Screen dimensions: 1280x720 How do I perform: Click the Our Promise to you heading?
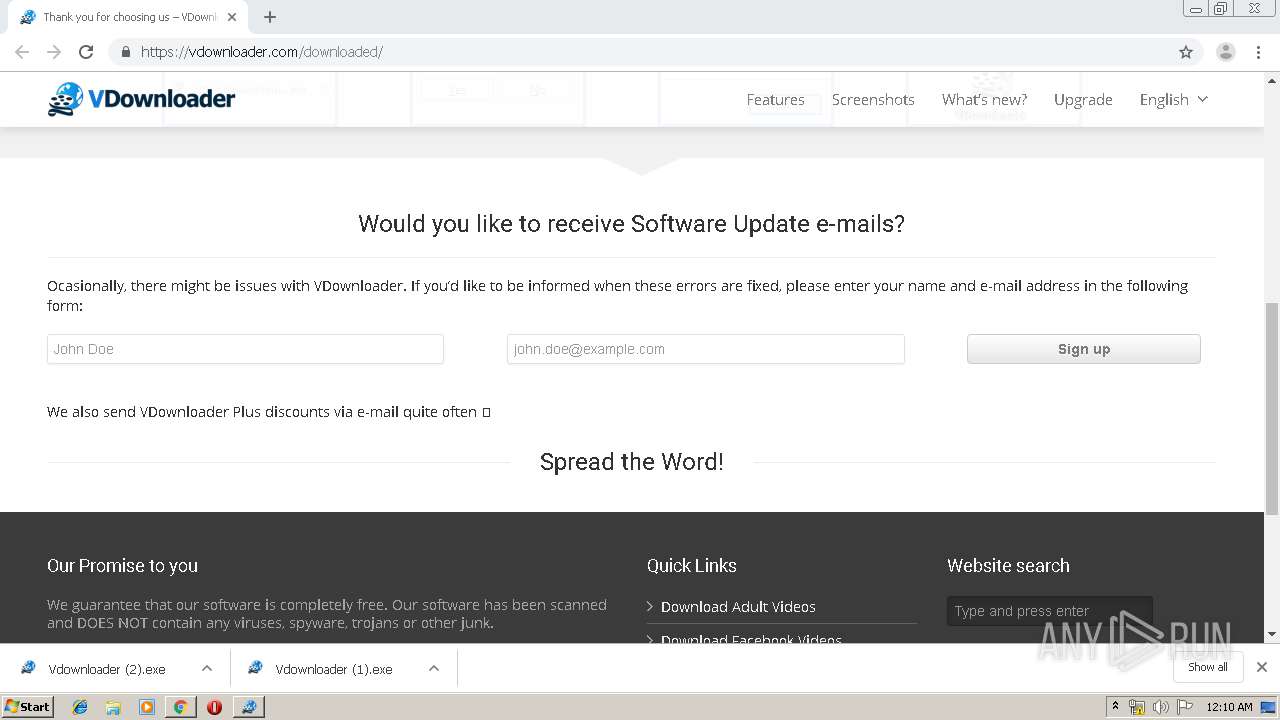[x=122, y=566]
